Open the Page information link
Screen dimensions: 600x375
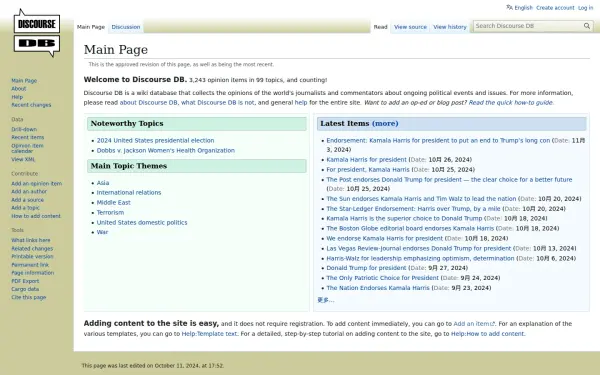pos(33,273)
